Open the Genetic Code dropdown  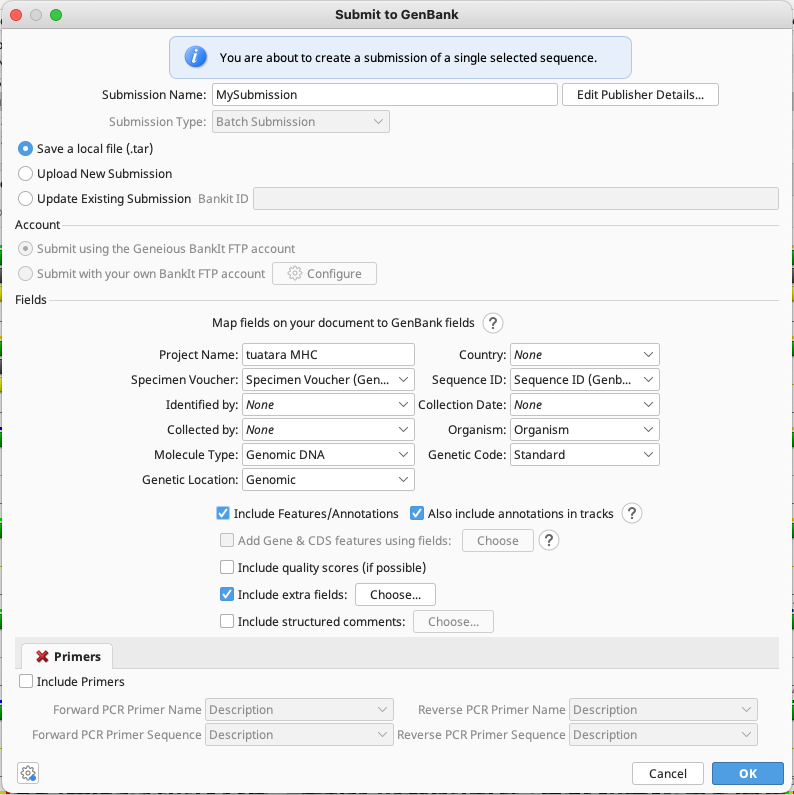584,454
